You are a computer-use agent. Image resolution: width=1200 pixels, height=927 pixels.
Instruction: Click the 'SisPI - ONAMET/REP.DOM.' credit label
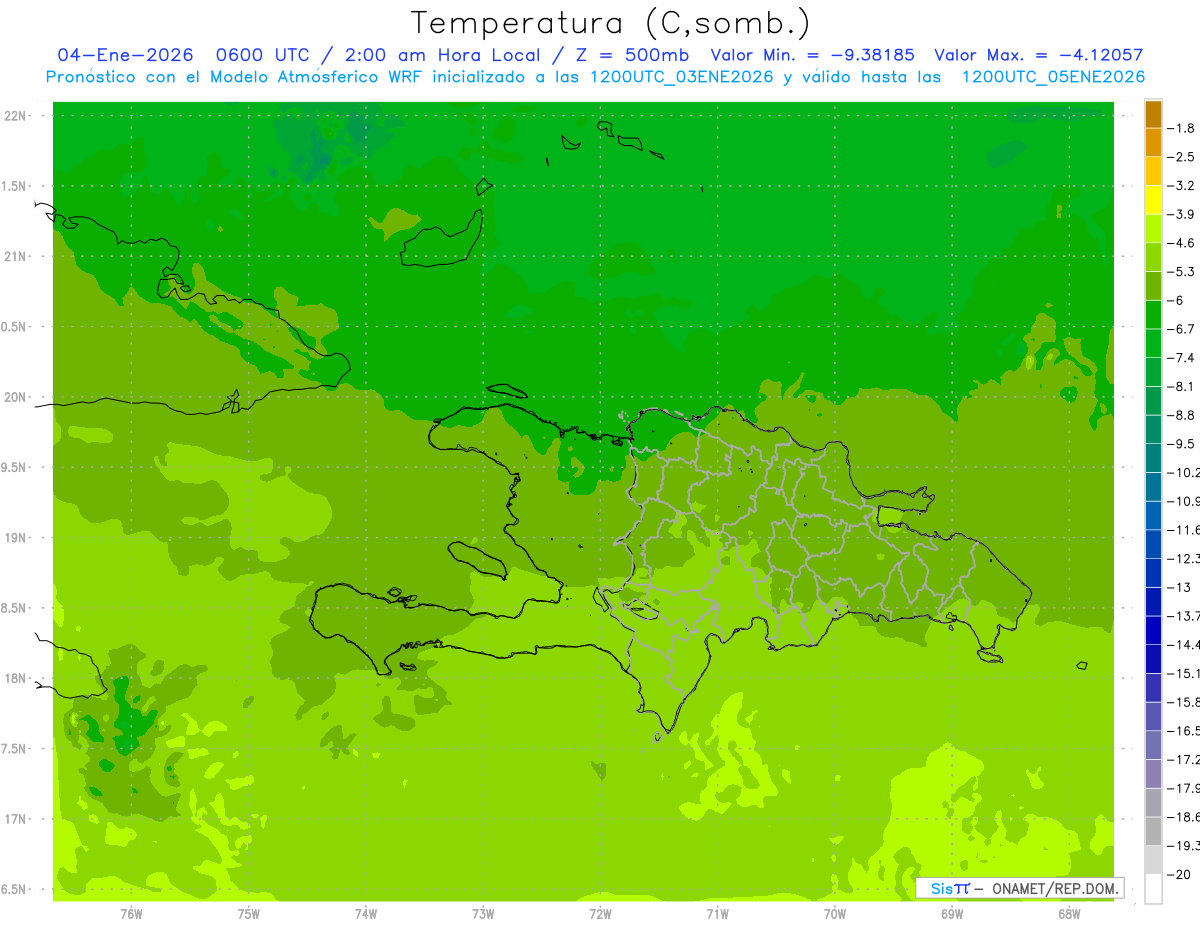click(x=1019, y=888)
